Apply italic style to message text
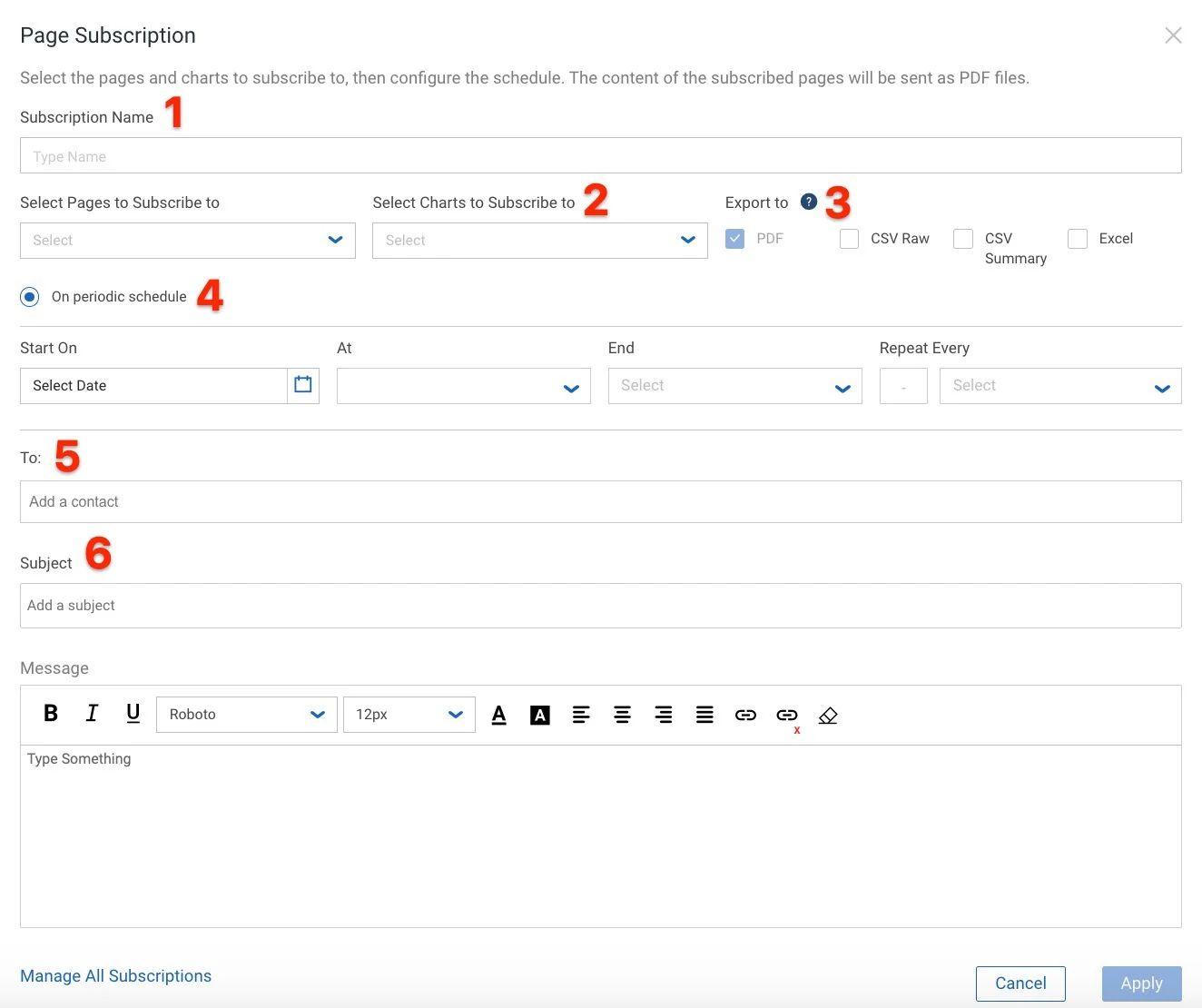Viewport: 1202px width, 1008px height. (x=92, y=714)
